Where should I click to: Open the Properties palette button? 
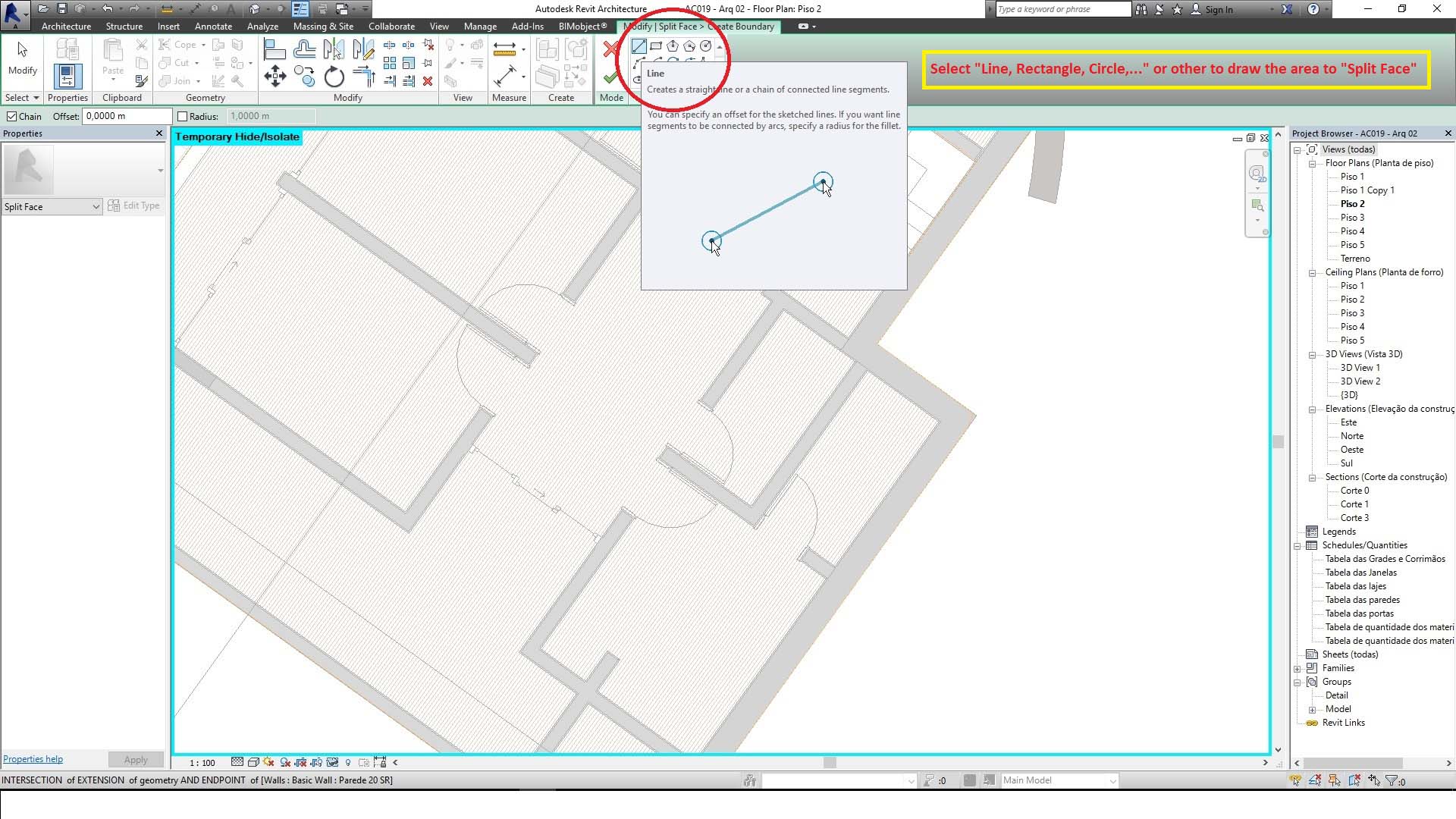pyautogui.click(x=67, y=76)
